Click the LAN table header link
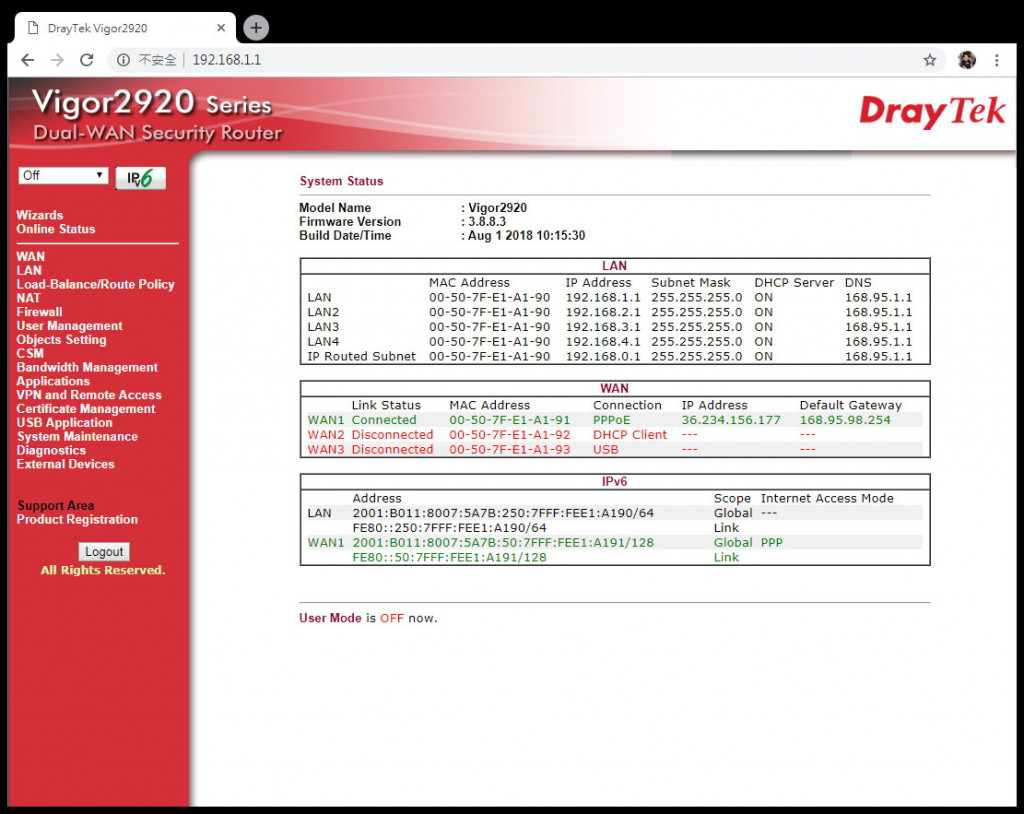 (x=614, y=266)
